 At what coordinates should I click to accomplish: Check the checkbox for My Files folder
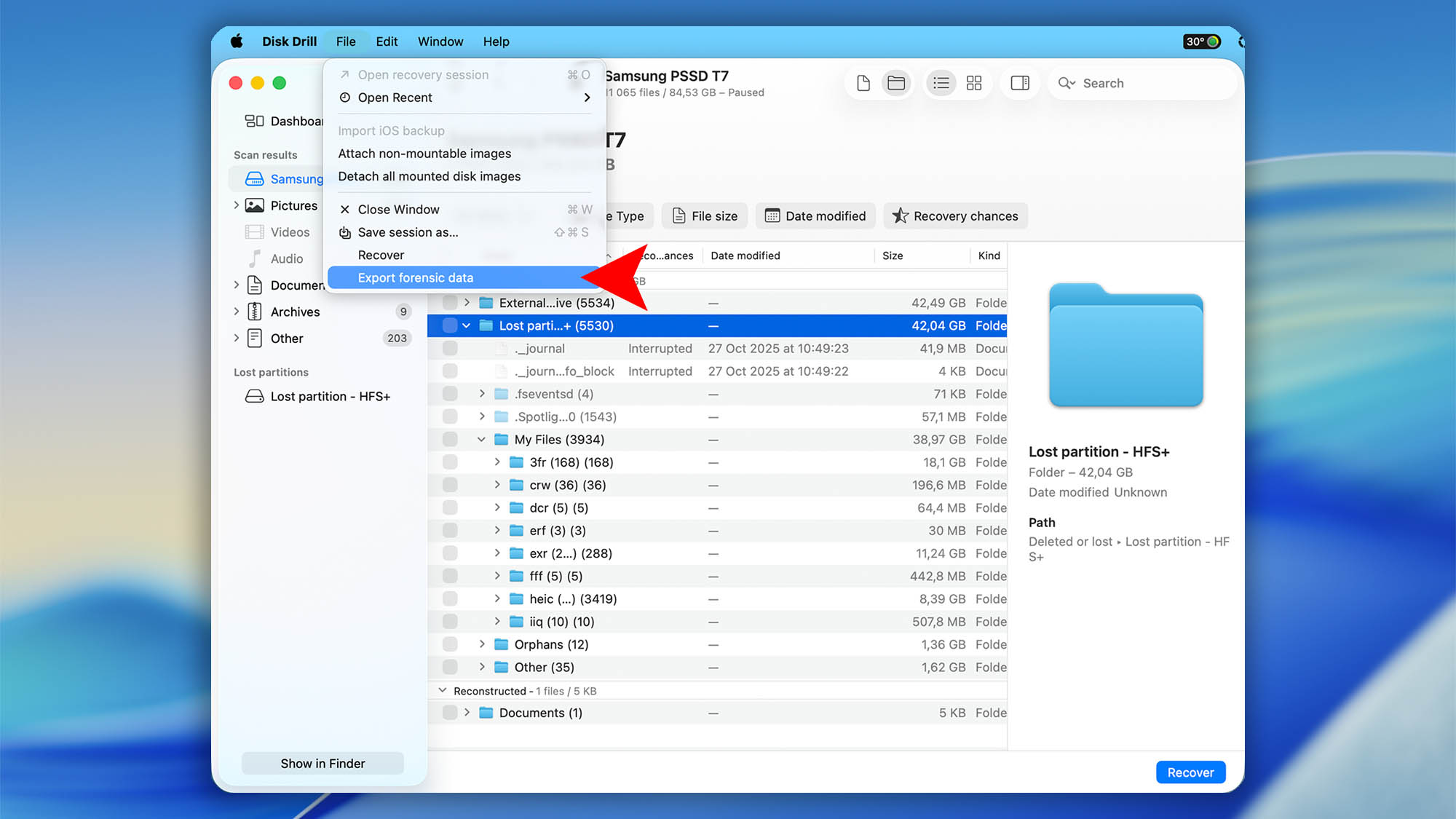click(x=449, y=439)
